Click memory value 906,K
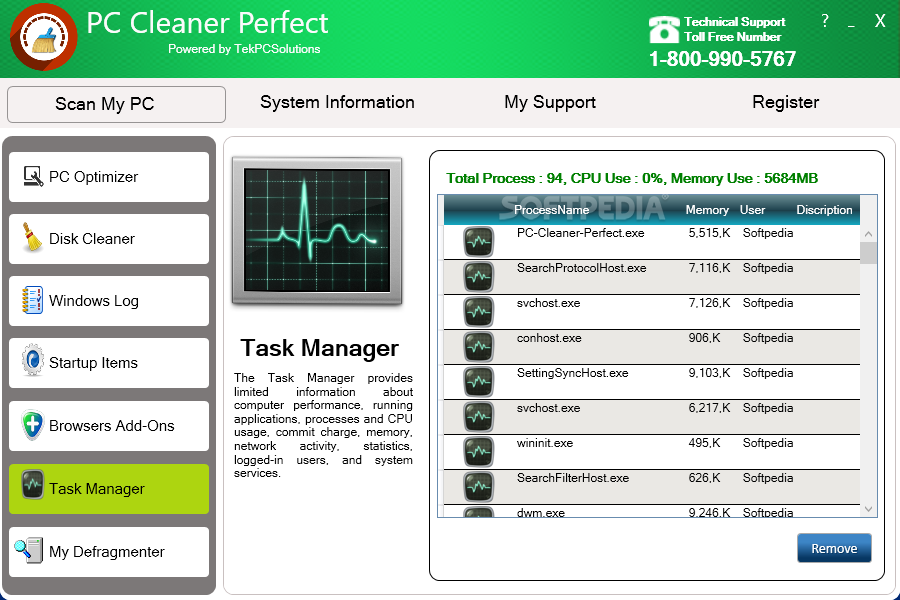Image resolution: width=900 pixels, height=600 pixels. (704, 338)
